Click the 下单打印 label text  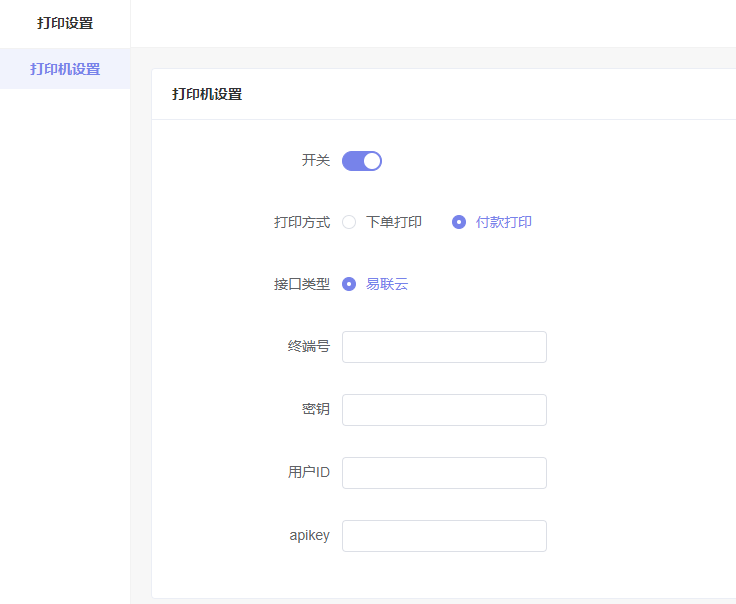[394, 222]
